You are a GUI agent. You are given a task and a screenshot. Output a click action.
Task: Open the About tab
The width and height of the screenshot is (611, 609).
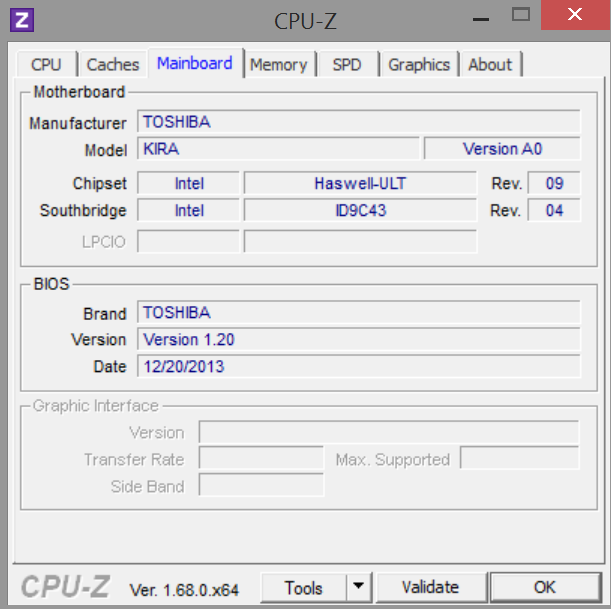pyautogui.click(x=490, y=64)
